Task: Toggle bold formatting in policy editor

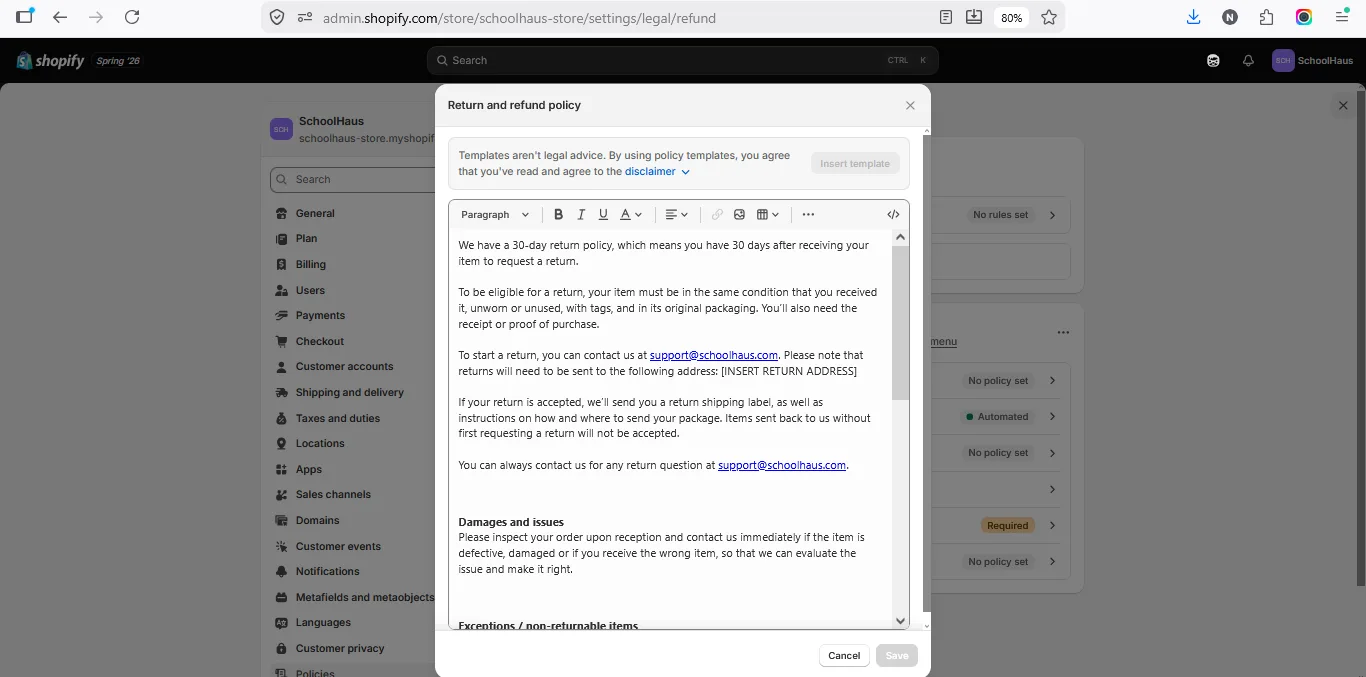Action: pyautogui.click(x=558, y=215)
